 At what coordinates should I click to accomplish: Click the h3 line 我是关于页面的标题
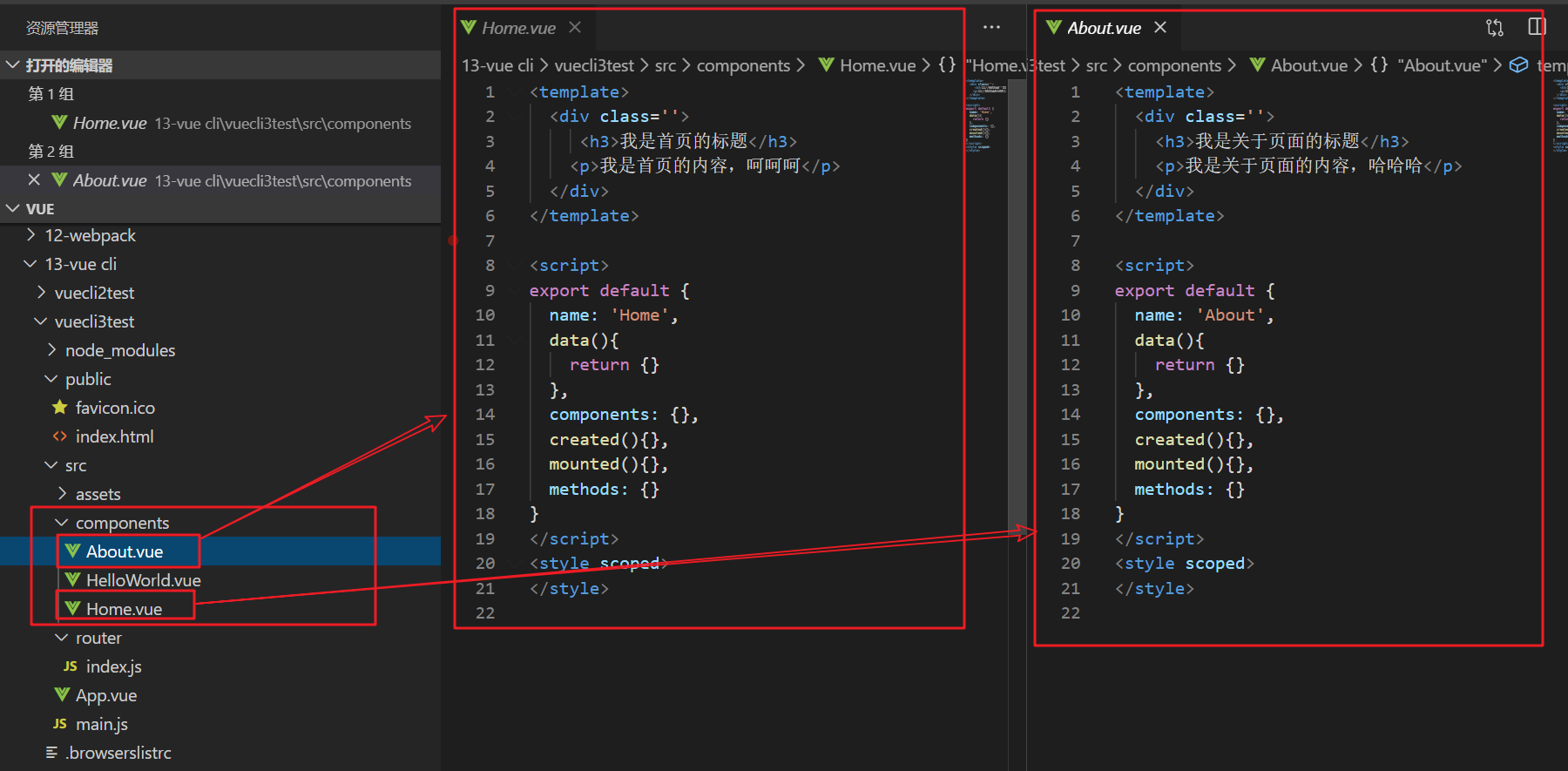pos(1282,141)
